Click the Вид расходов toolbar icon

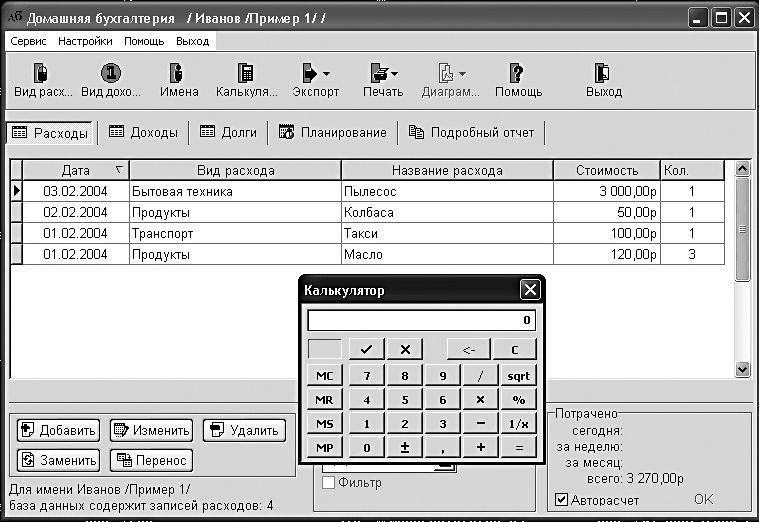(43, 79)
